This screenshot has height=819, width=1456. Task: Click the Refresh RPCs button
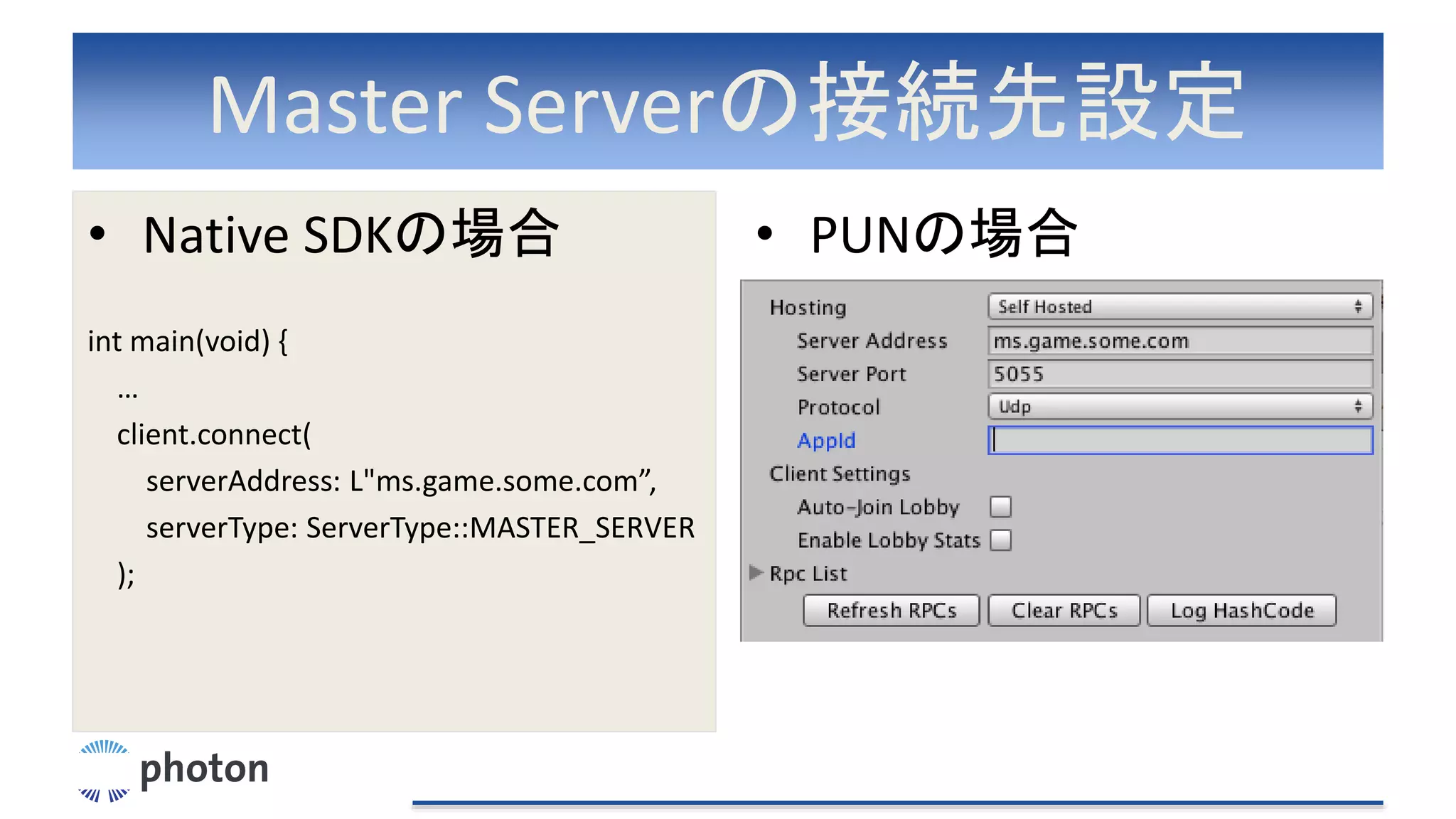892,611
